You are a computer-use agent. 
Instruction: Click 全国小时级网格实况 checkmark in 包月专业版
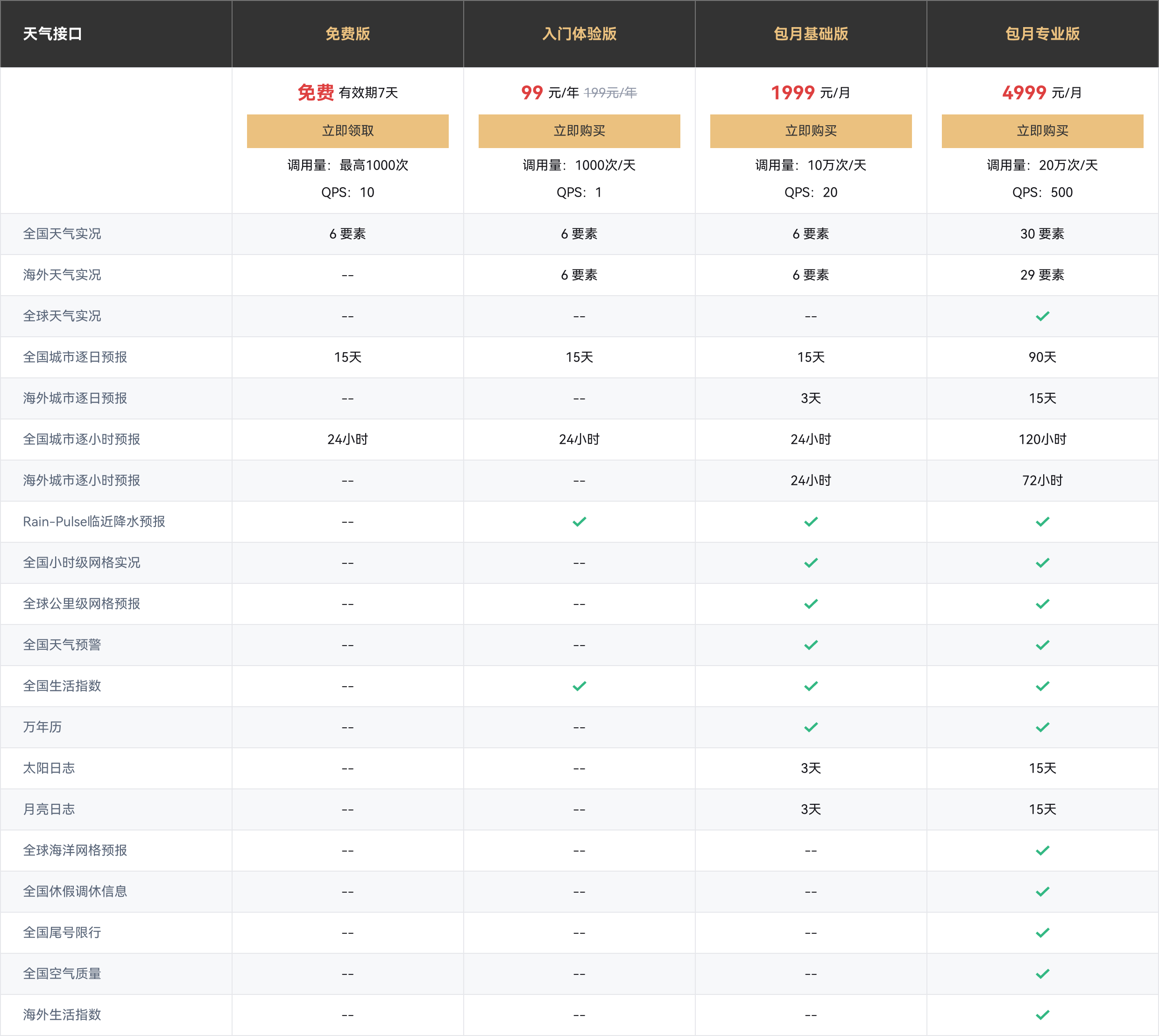click(1042, 562)
